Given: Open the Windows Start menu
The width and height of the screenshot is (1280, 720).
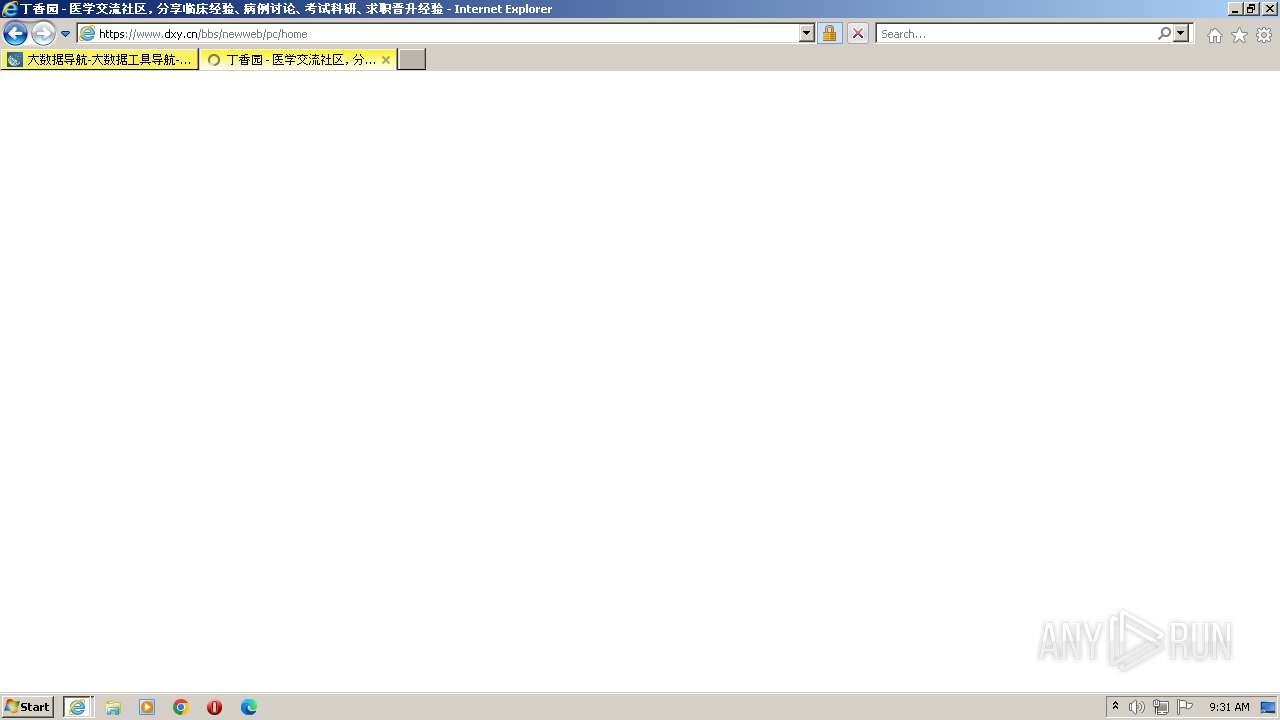Looking at the screenshot, I should pyautogui.click(x=27, y=707).
